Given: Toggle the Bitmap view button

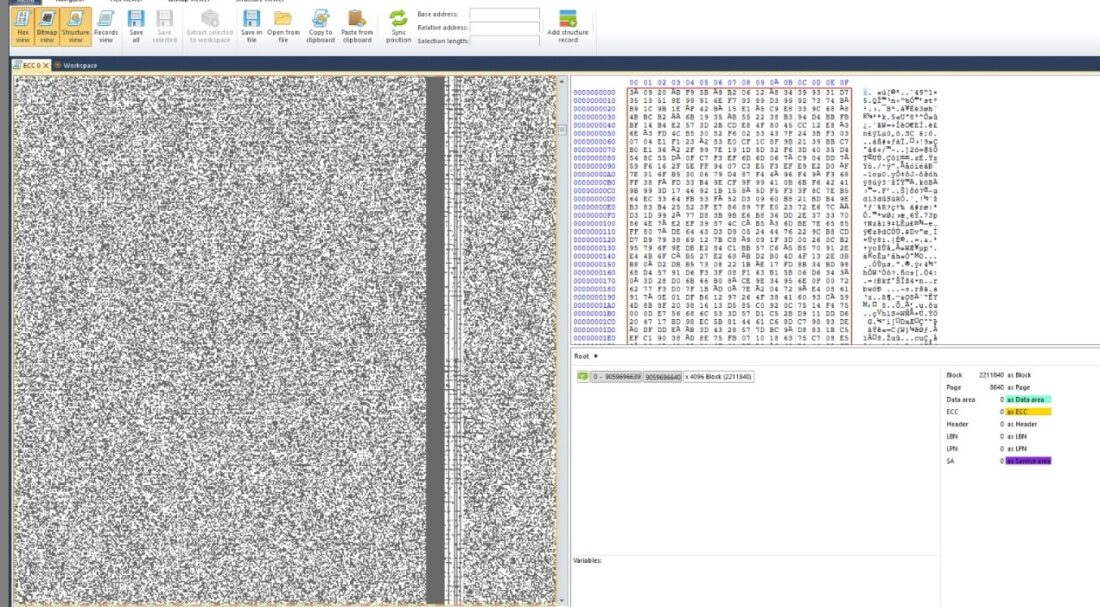Looking at the screenshot, I should [x=47, y=26].
